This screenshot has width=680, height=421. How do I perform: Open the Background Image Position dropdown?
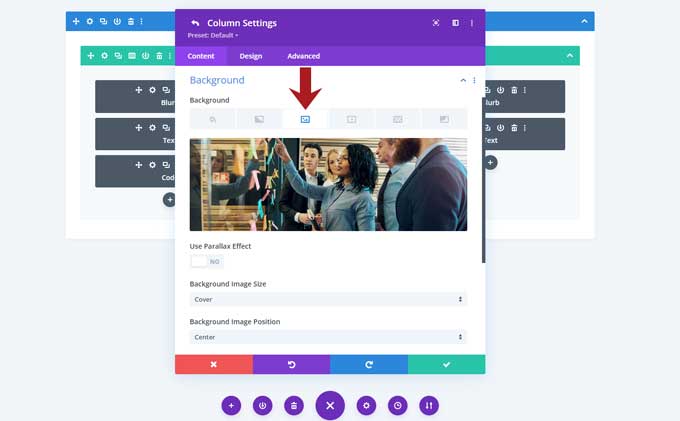click(328, 337)
